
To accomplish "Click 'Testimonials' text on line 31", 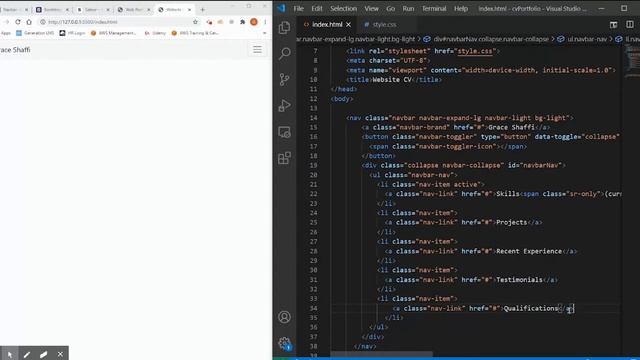I will (519, 280).
